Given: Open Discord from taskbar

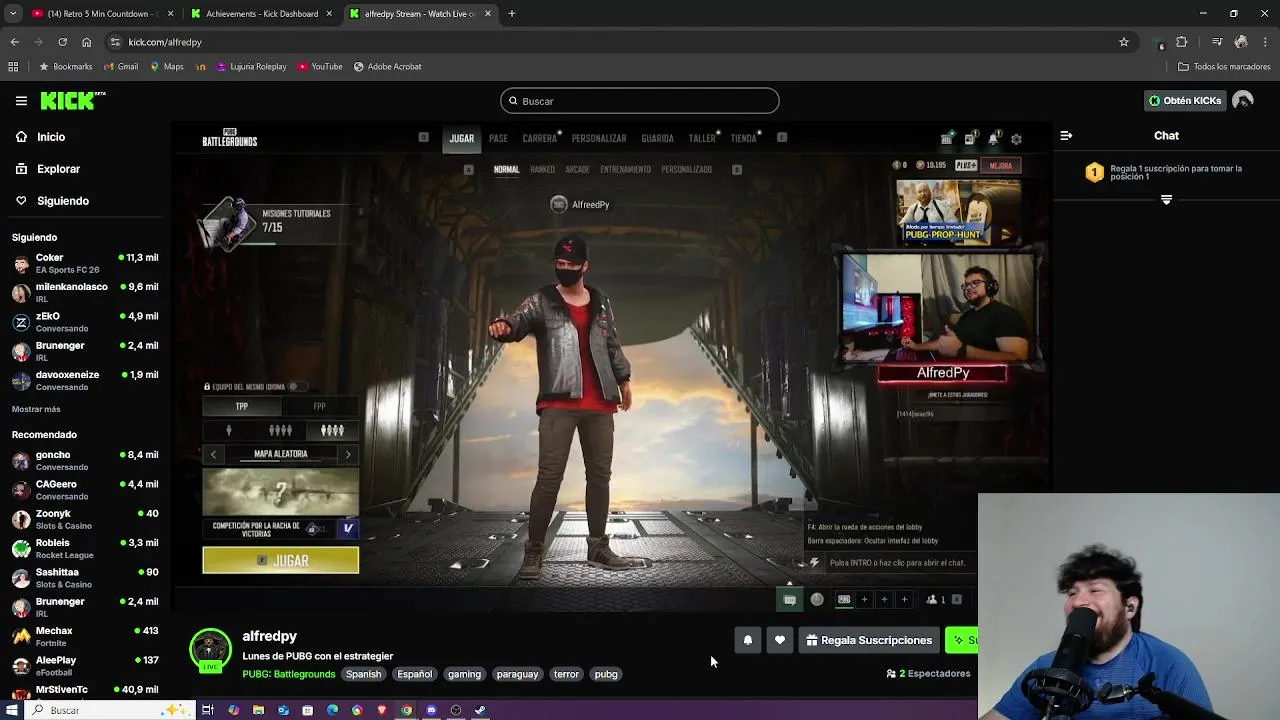Looking at the screenshot, I should point(431,710).
